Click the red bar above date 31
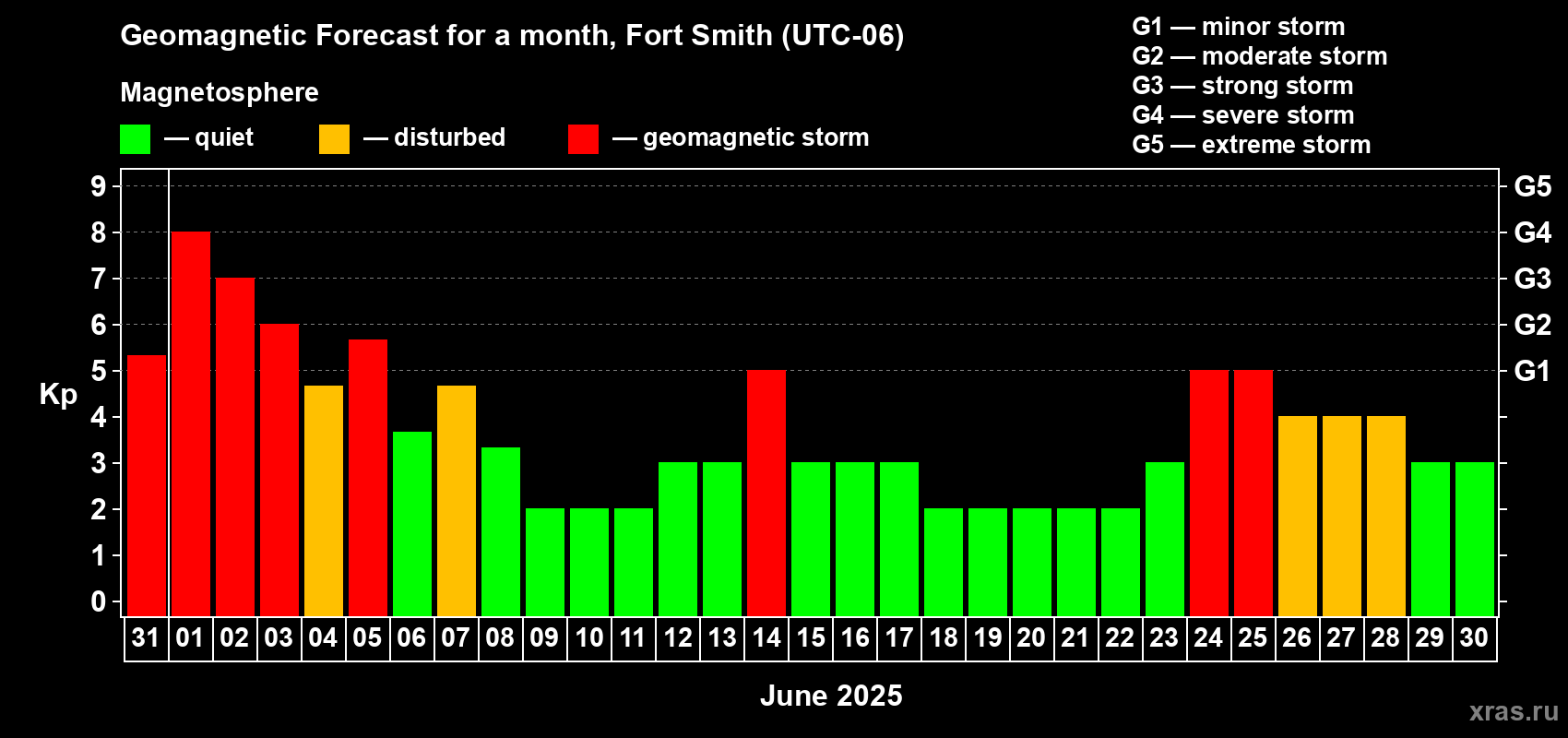This screenshot has width=1568, height=738. click(x=147, y=485)
